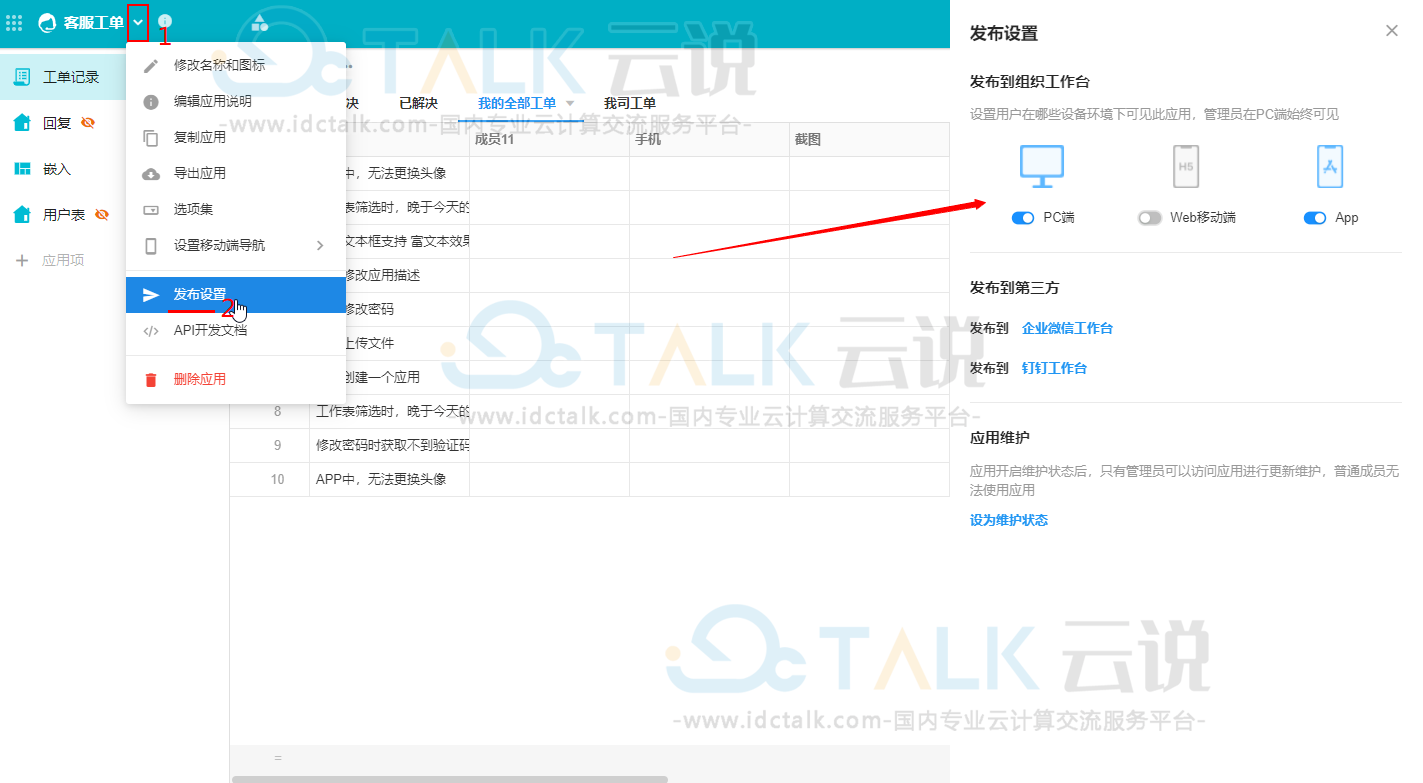Add a new 应用项 in sidebar
Image resolution: width=1423 pixels, height=783 pixels.
62,260
